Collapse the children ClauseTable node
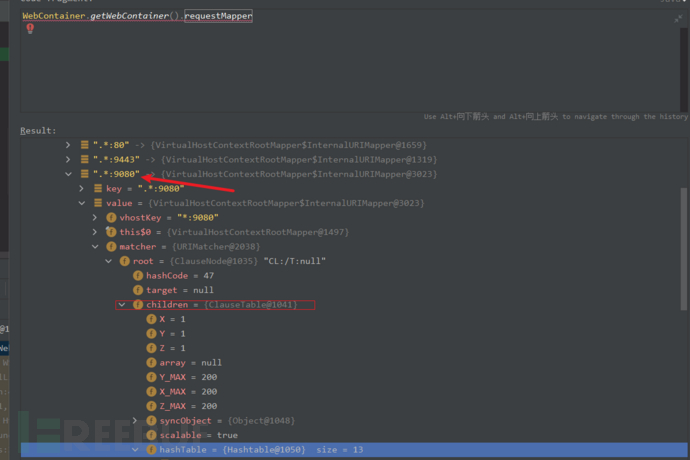Screen dimensions: 690x460 coord(122,304)
